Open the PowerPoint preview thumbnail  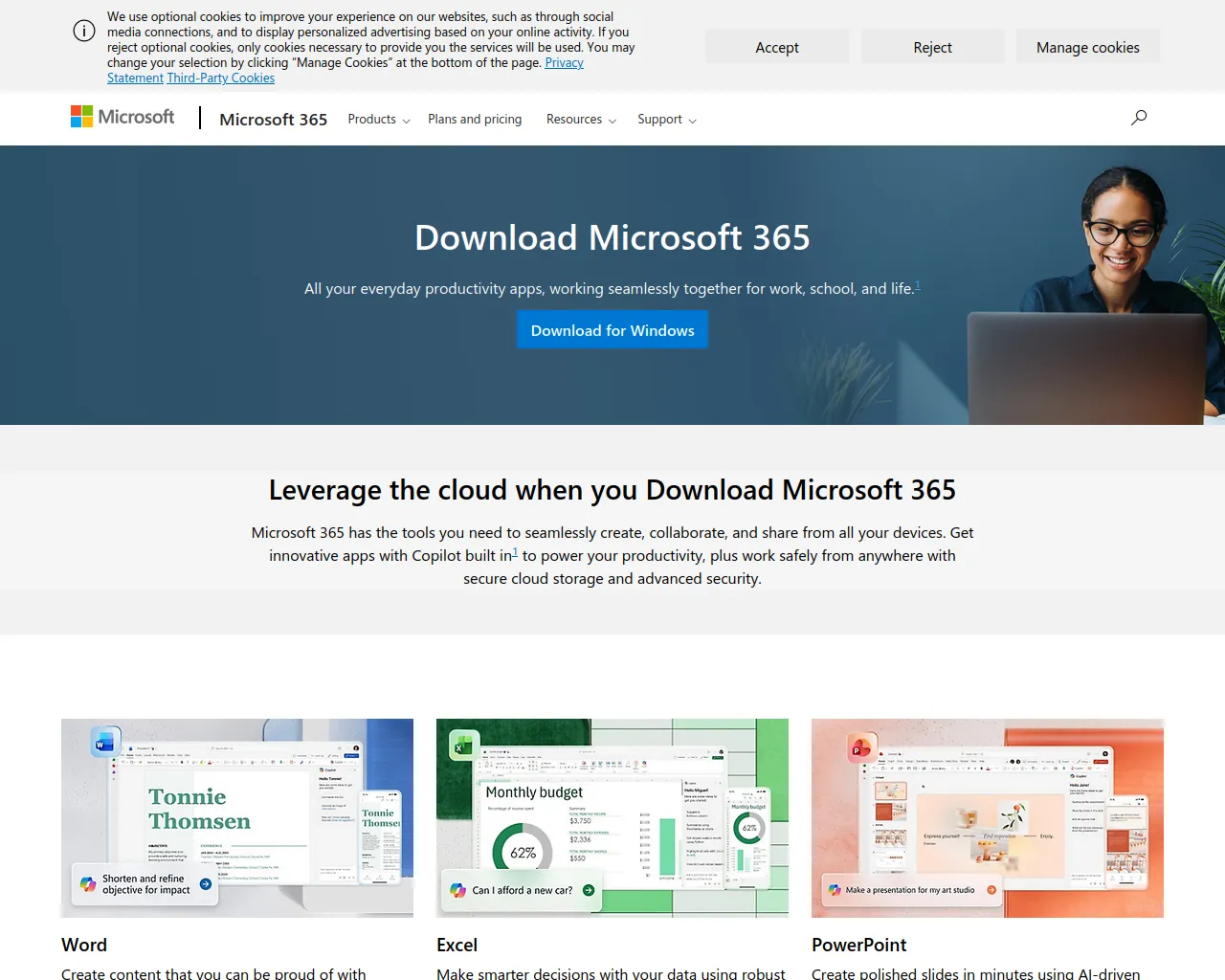[x=988, y=818]
